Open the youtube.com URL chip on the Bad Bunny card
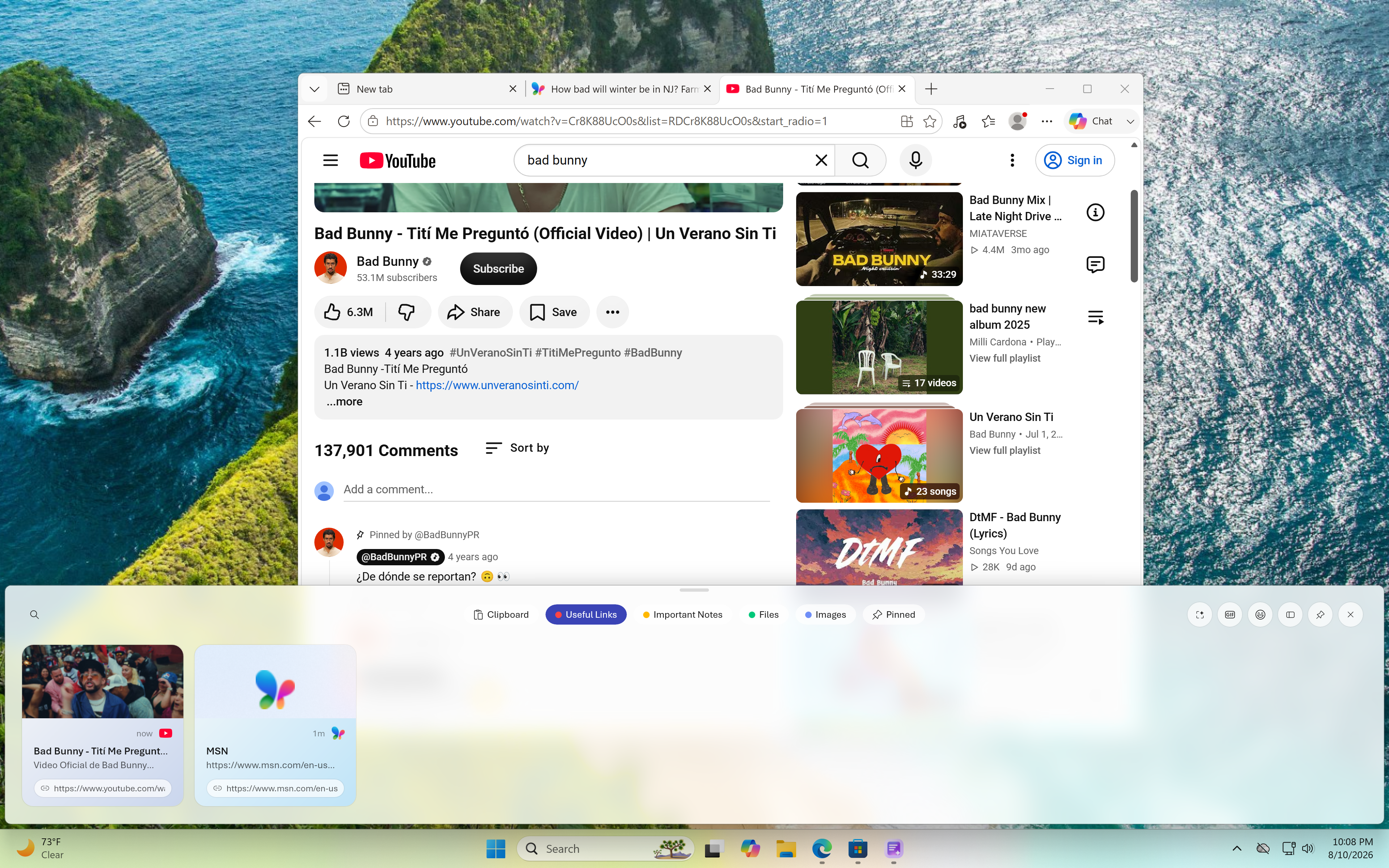The height and width of the screenshot is (868, 1389). click(103, 788)
